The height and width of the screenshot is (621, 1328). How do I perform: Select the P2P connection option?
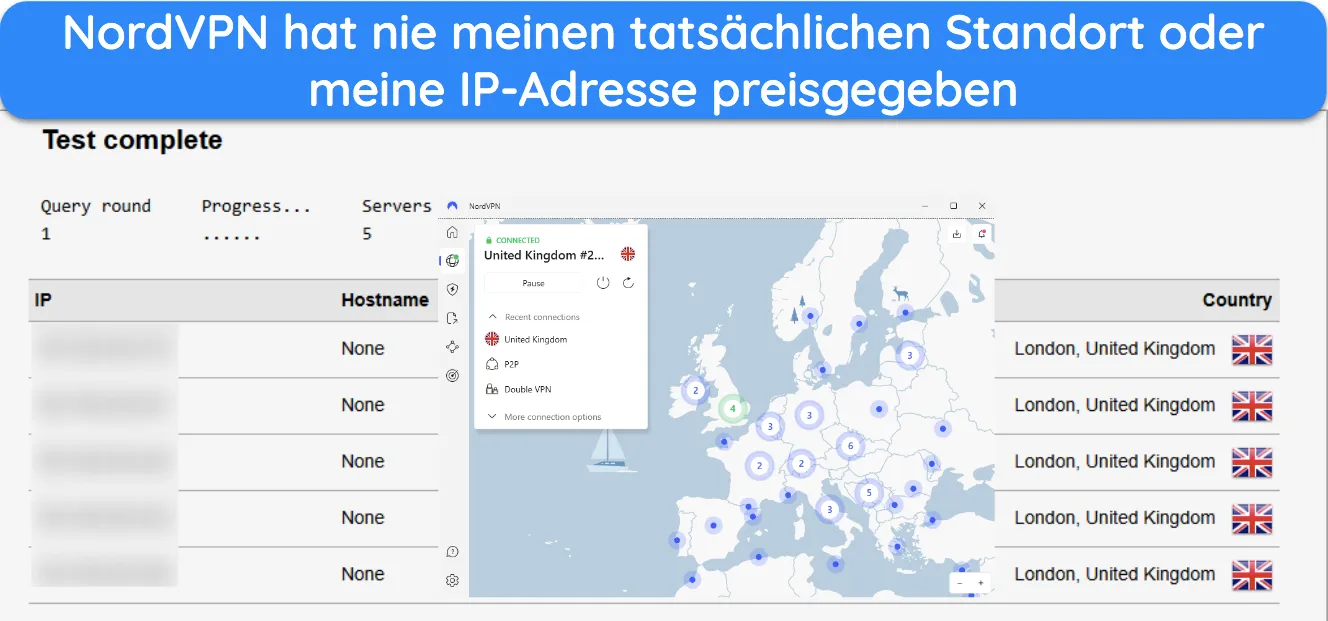pos(502,365)
